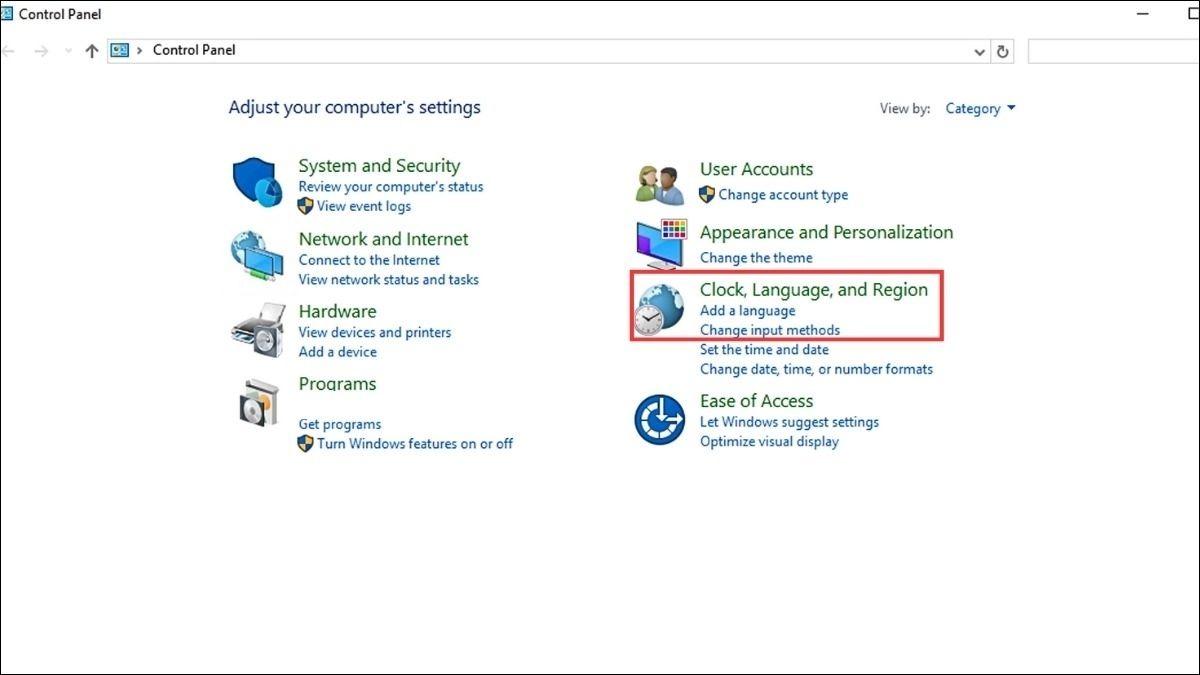Open Network and Internet category
Screen dimensions: 1200x675
pyautogui.click(x=383, y=239)
